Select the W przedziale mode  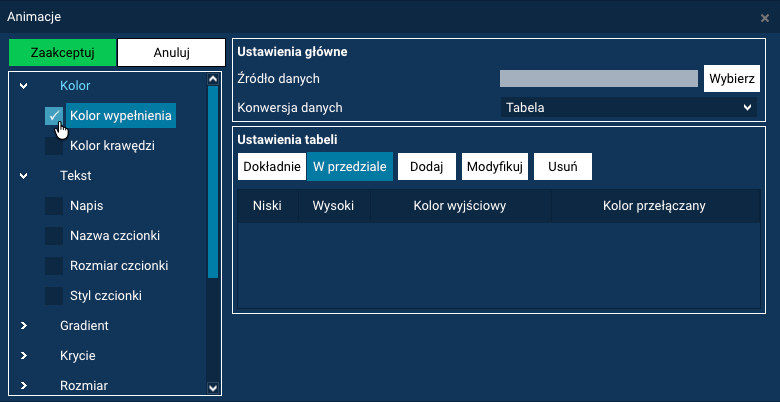click(x=350, y=167)
